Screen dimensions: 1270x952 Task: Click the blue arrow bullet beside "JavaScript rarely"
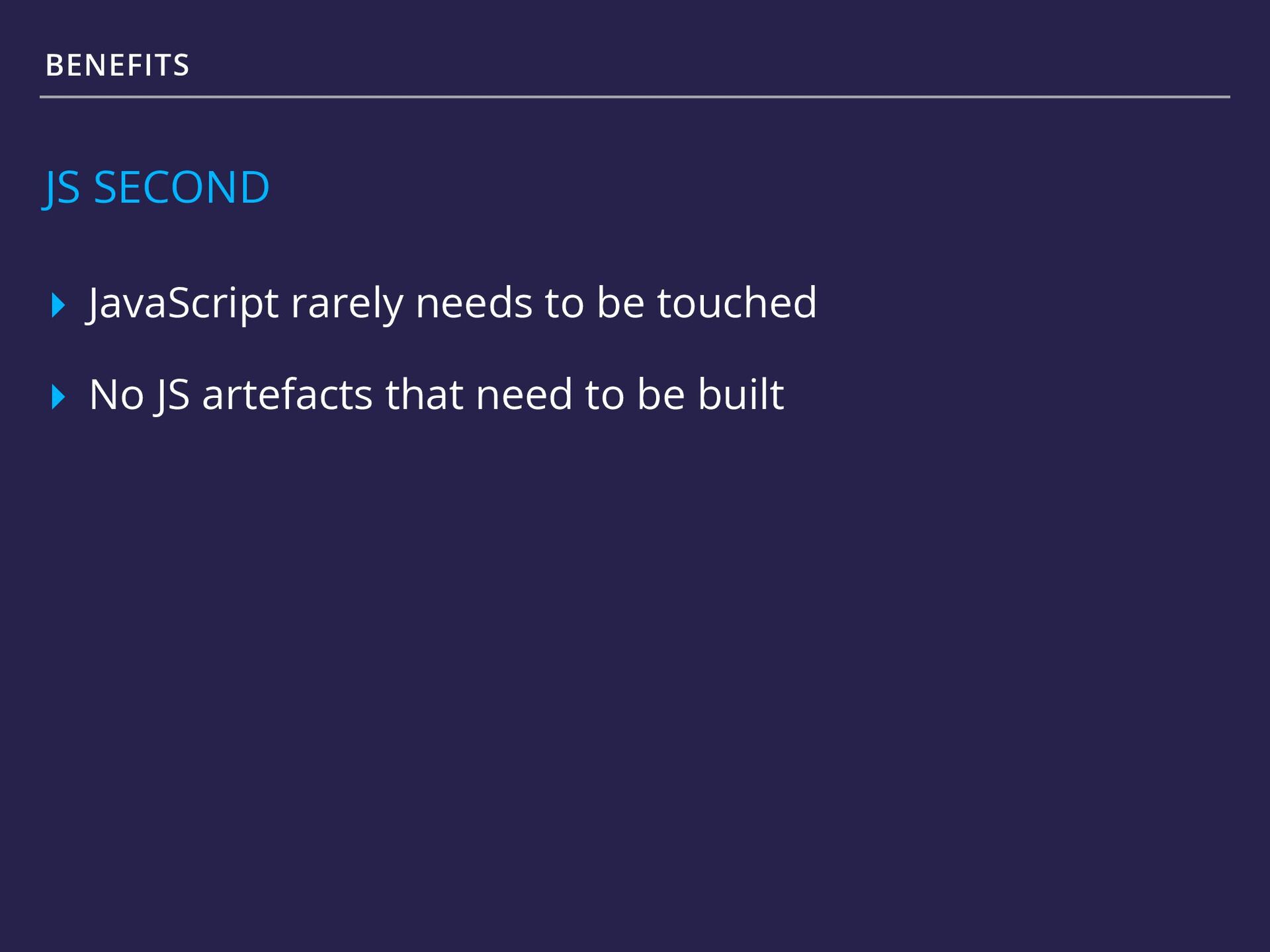58,305
